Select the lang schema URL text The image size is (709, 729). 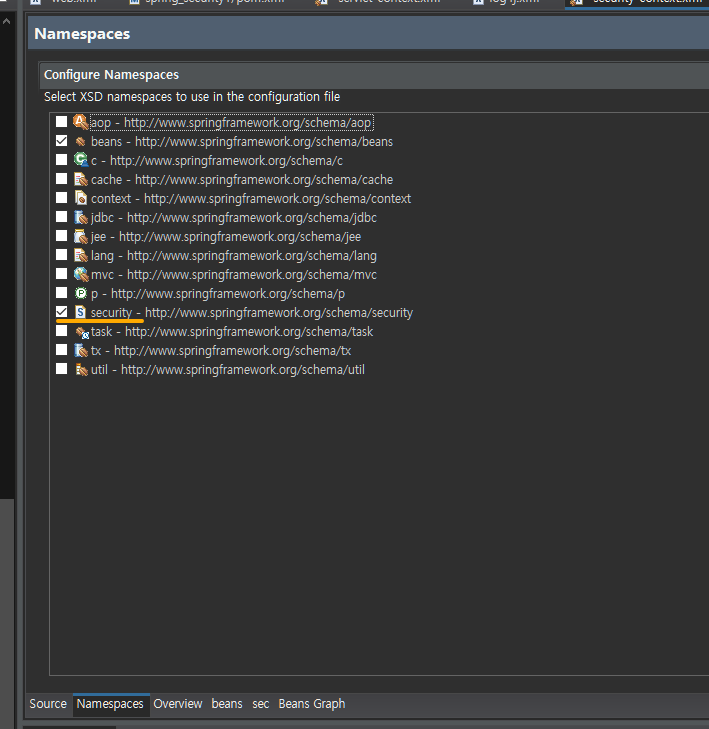click(x=252, y=256)
